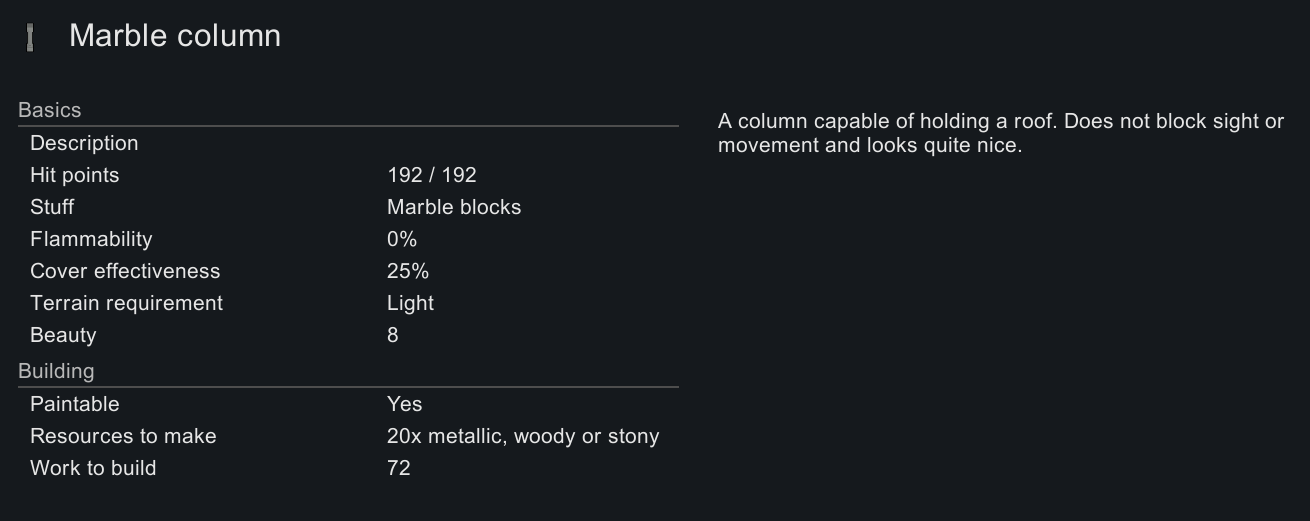Select the Paintable row
Viewport: 1310px width, 521px height.
(x=348, y=404)
